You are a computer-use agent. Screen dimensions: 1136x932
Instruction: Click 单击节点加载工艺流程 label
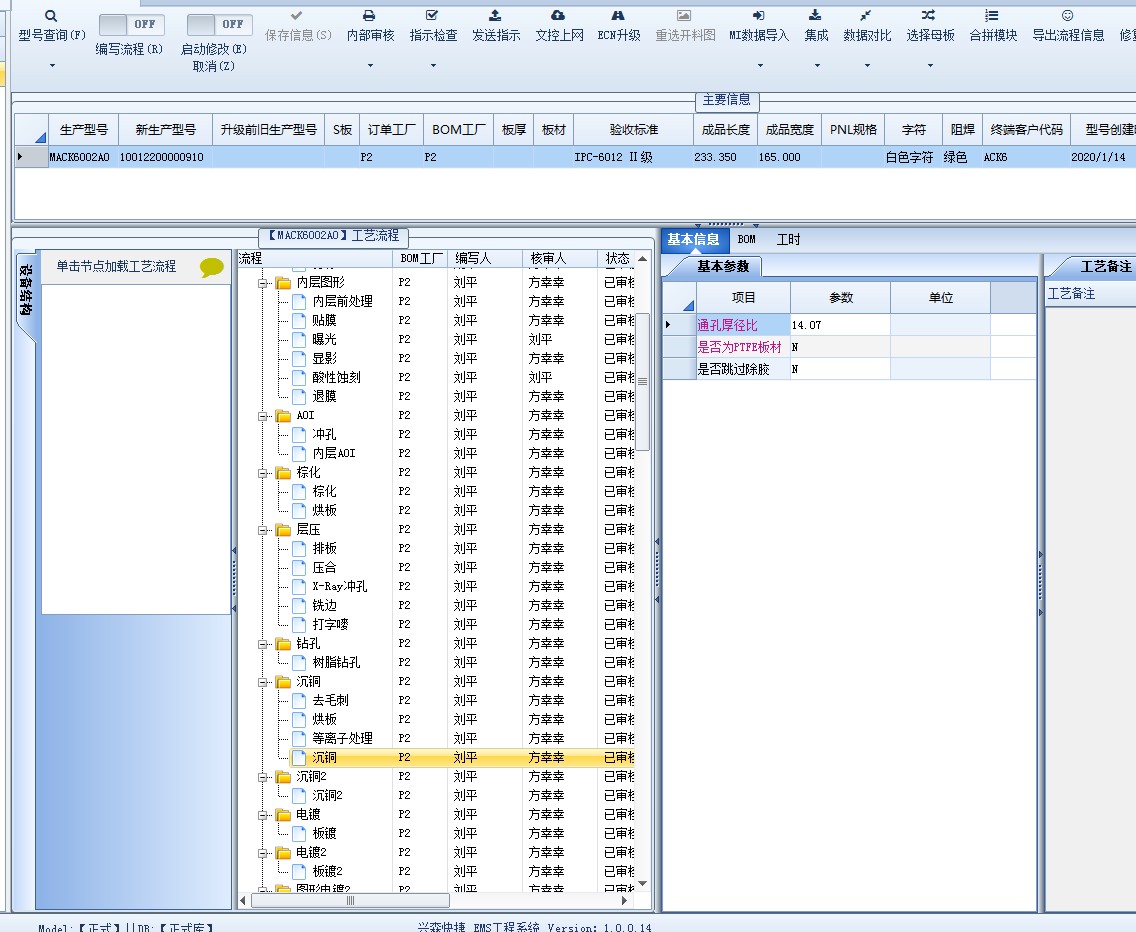tap(116, 266)
